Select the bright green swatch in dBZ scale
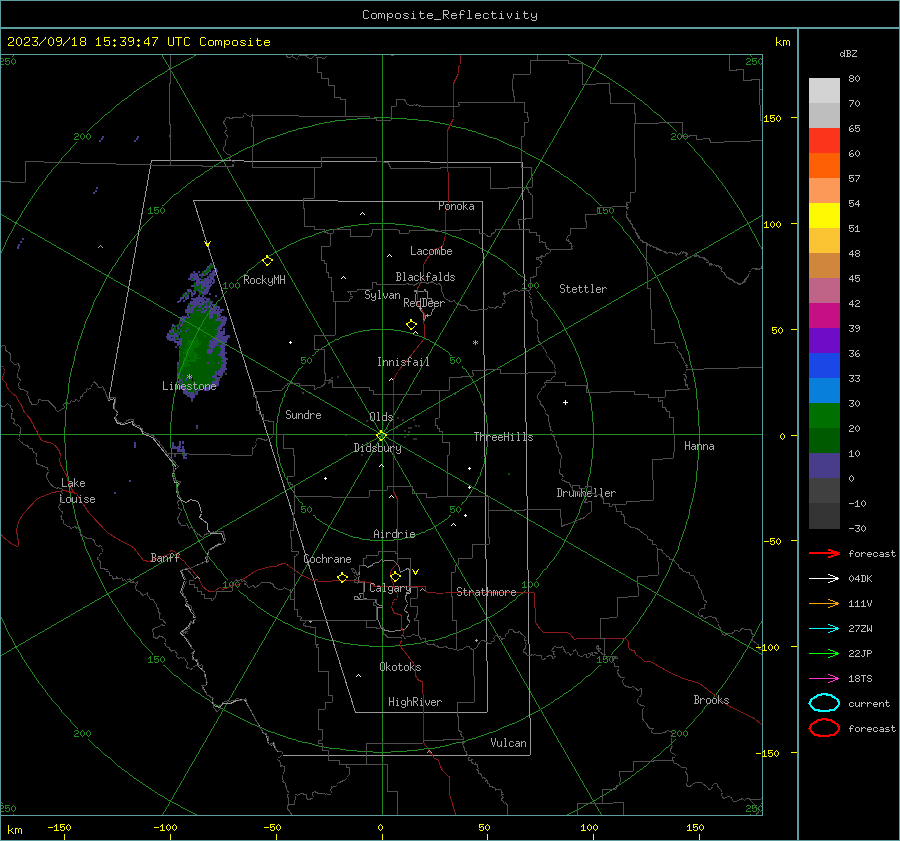900x841 pixels. click(x=824, y=416)
